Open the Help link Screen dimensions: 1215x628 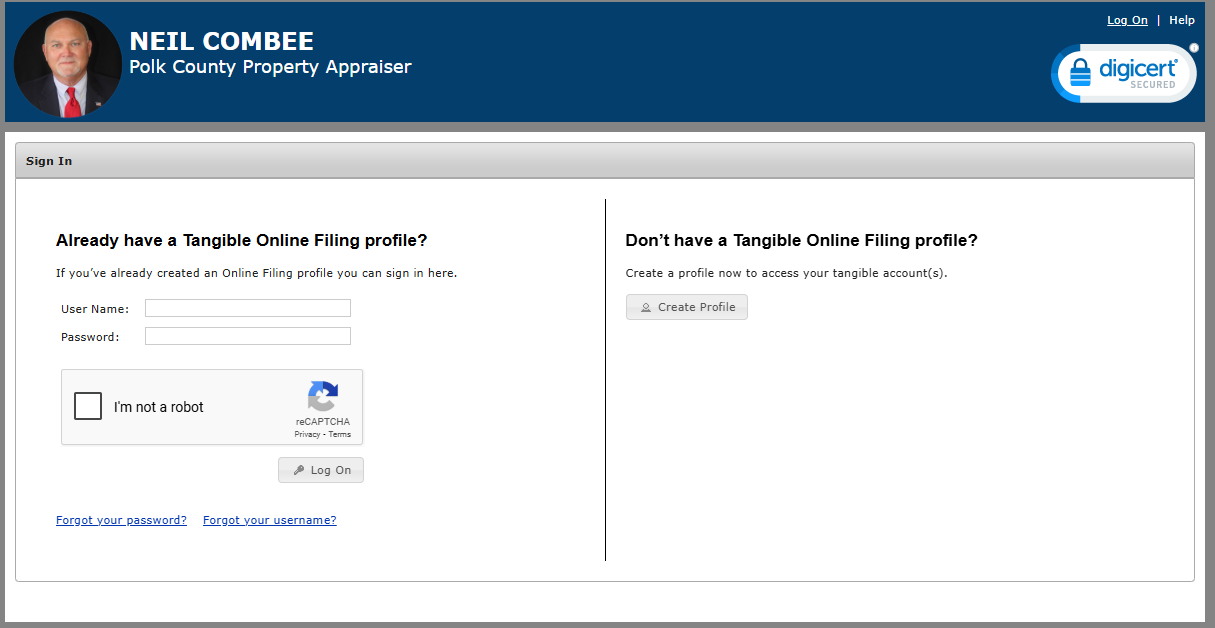(x=1182, y=19)
